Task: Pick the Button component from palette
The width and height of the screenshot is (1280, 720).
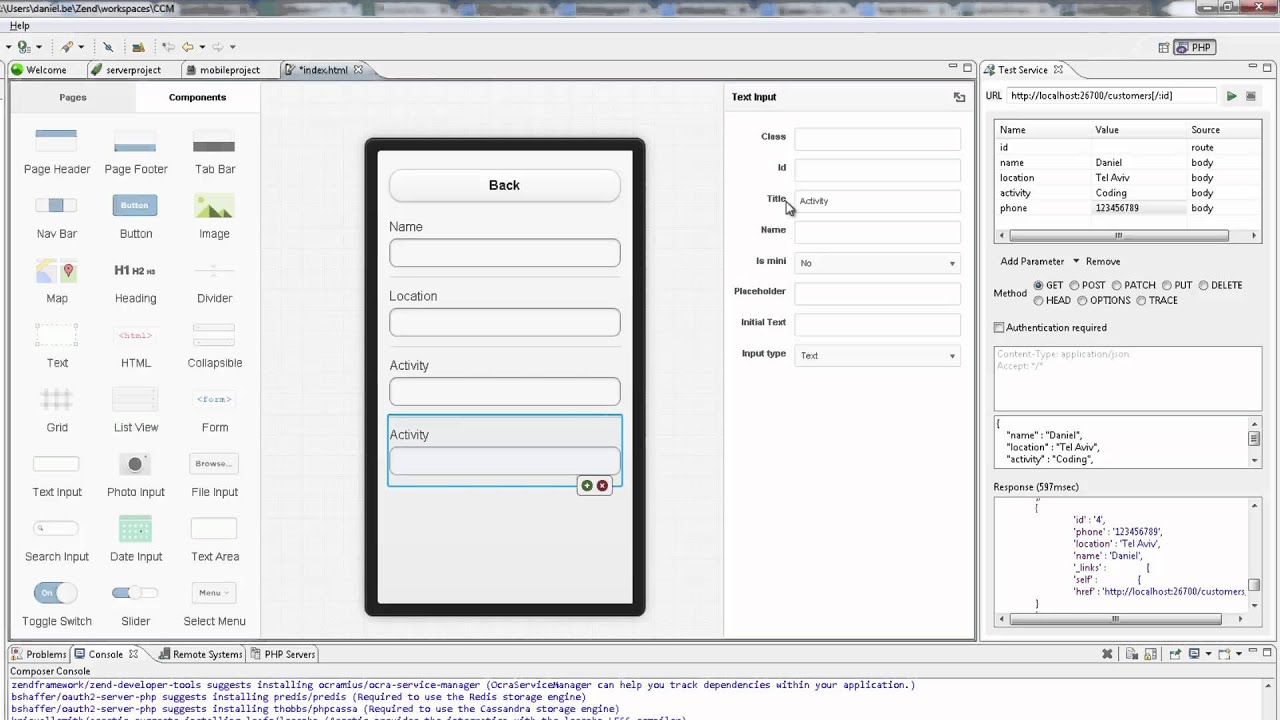Action: [x=135, y=217]
